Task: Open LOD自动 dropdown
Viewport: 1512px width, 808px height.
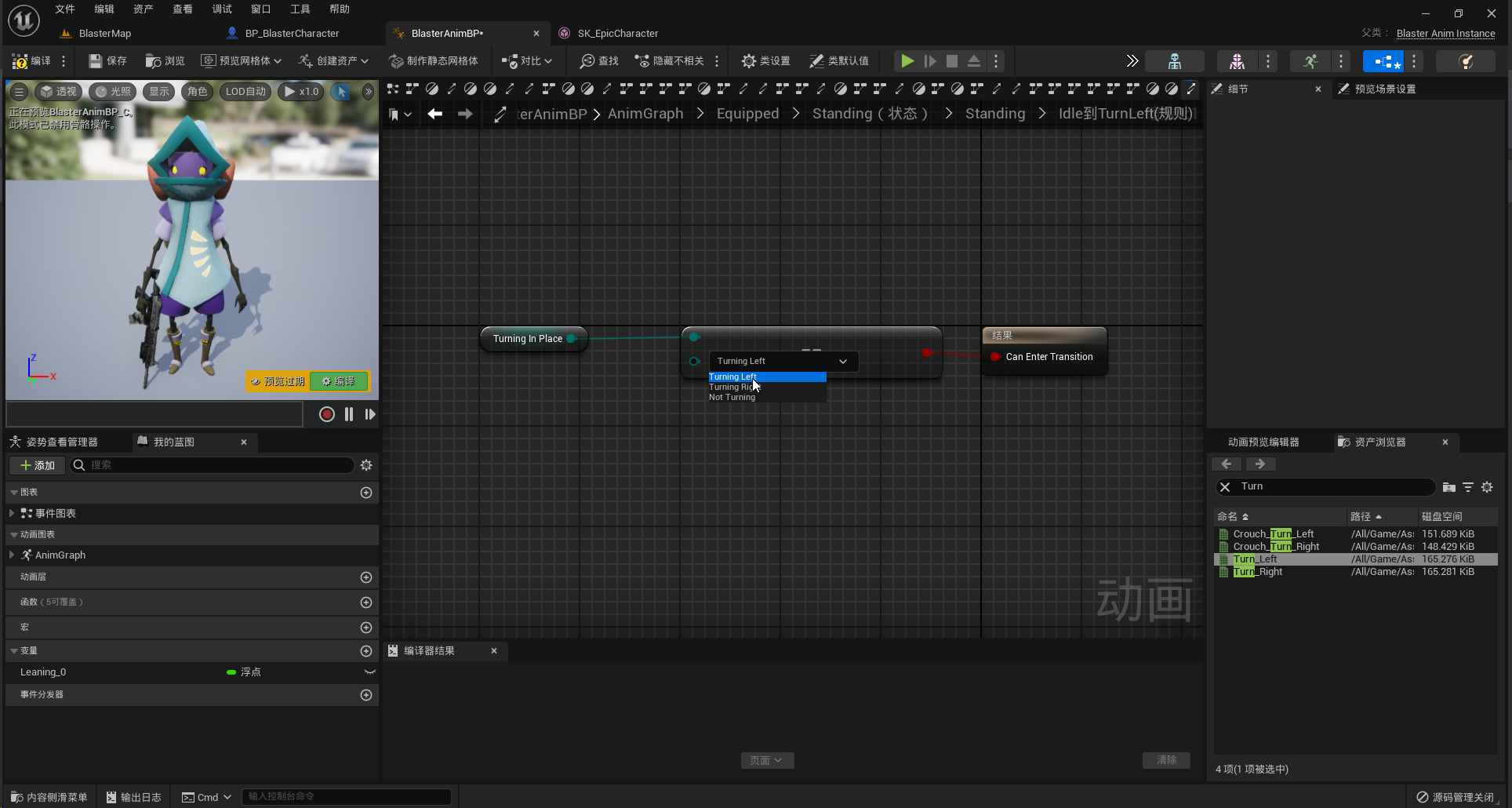Action: 245,92
